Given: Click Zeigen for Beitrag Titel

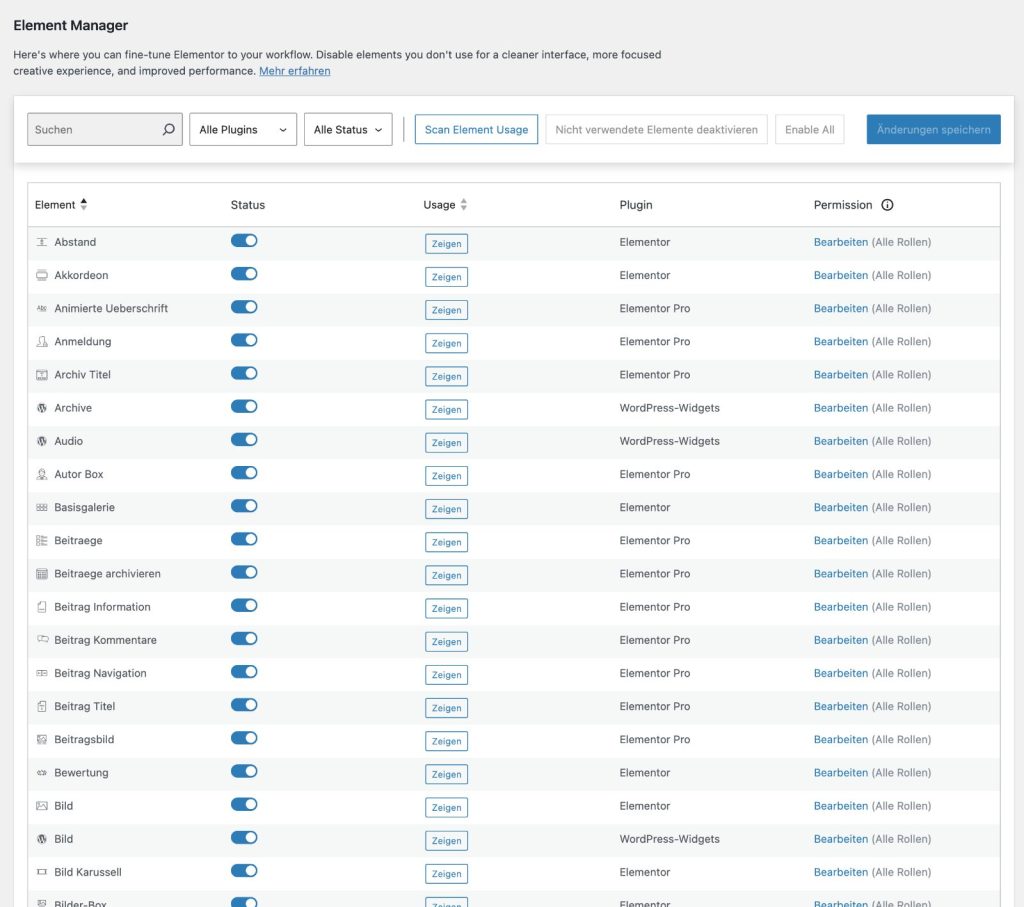Looking at the screenshot, I should tap(447, 708).
